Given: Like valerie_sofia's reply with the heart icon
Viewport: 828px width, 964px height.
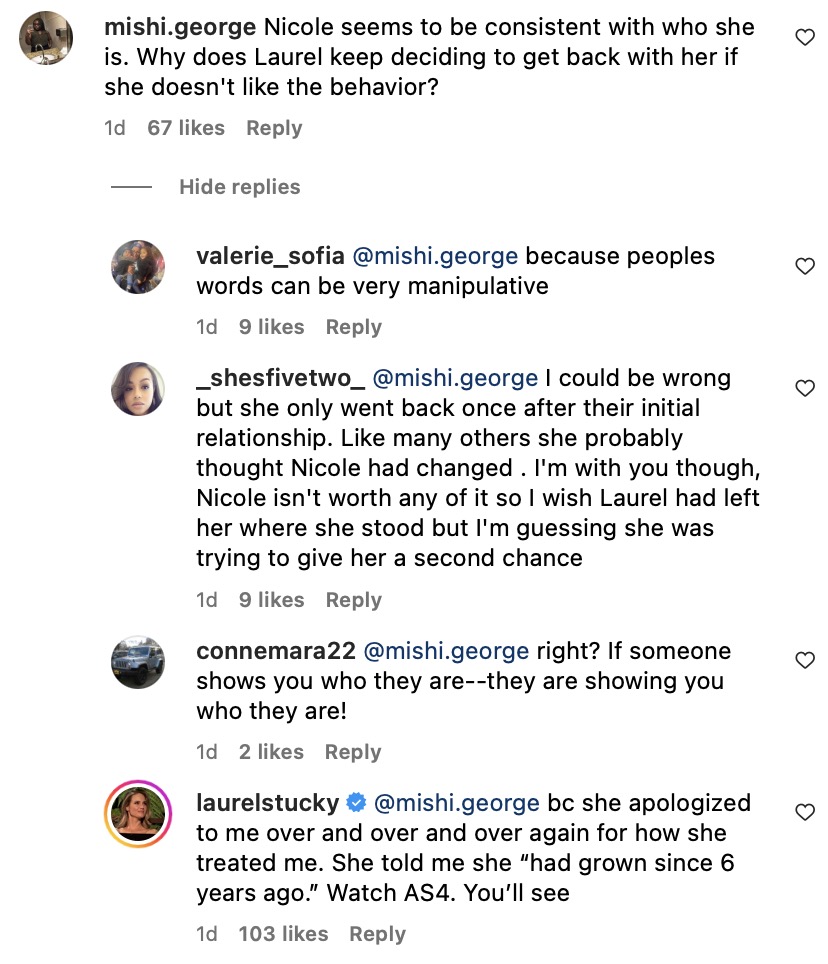Looking at the screenshot, I should click(804, 266).
